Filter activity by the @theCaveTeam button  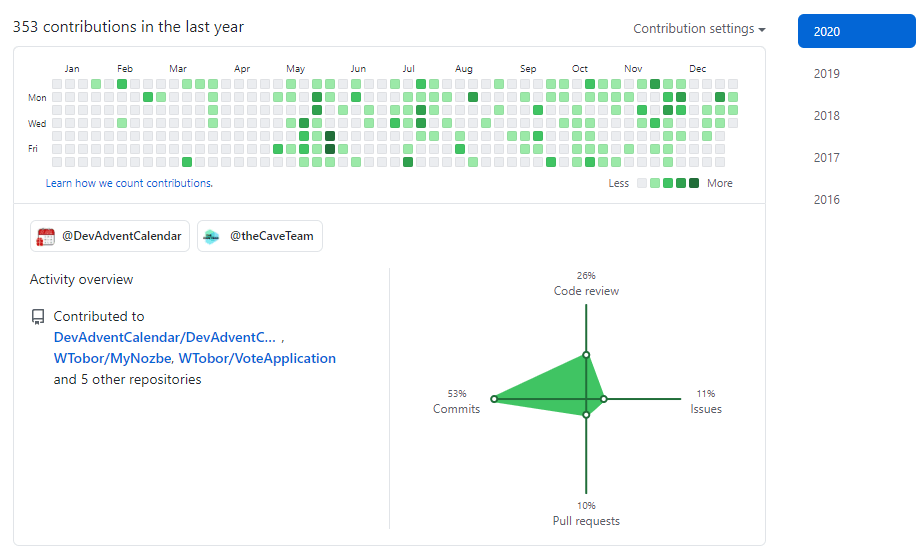pos(260,237)
